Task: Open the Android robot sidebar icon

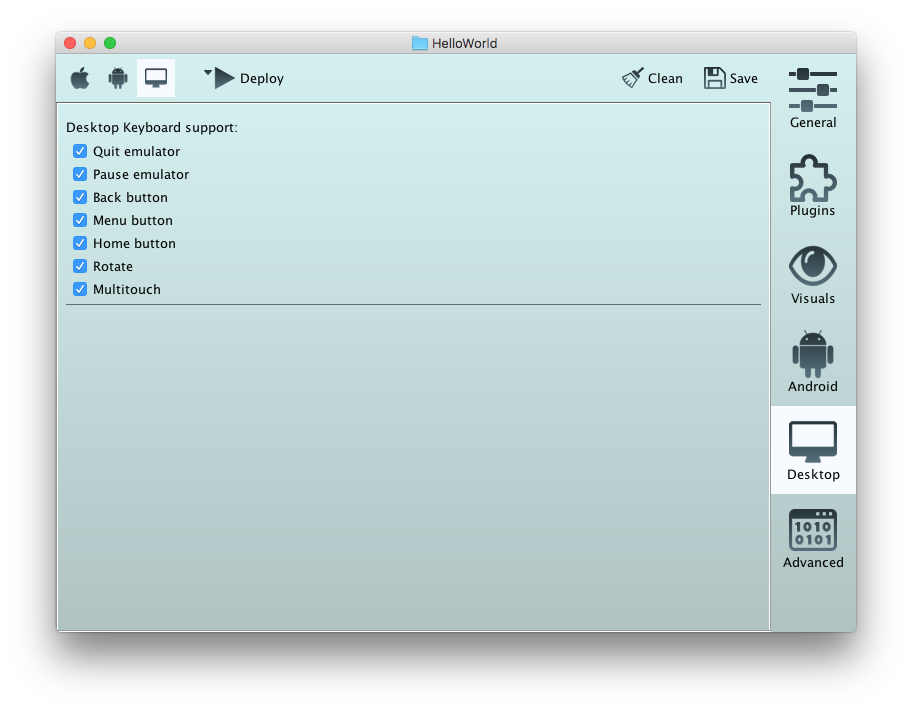Action: tap(813, 354)
